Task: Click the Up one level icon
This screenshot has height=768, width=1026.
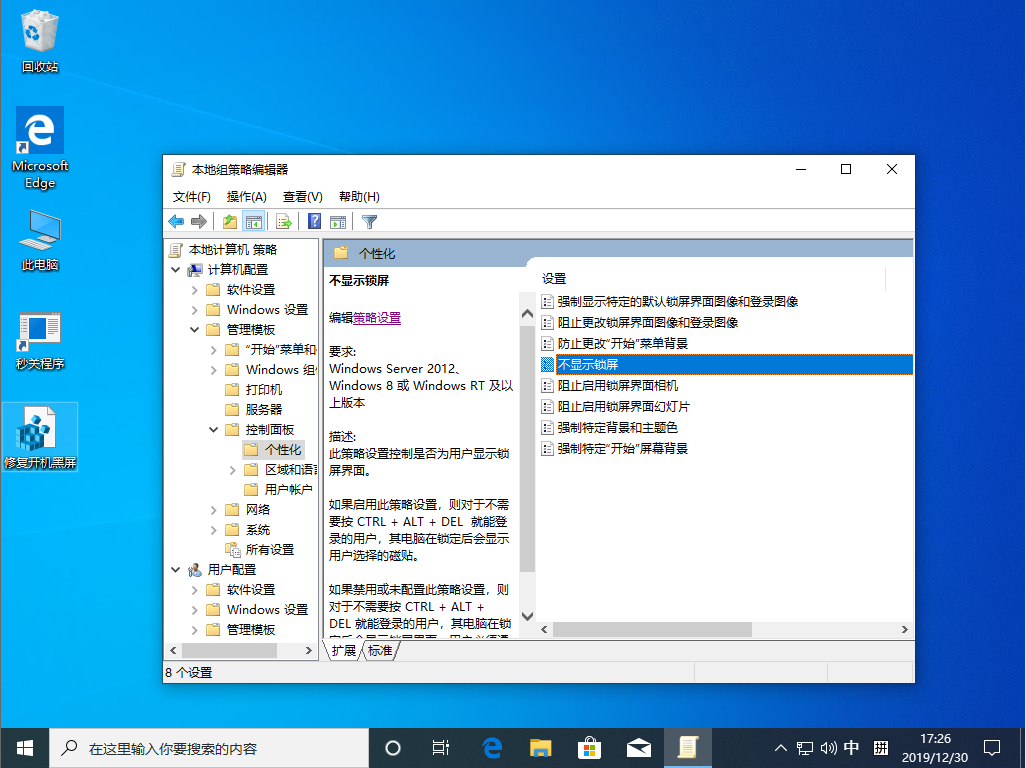Action: tap(231, 221)
